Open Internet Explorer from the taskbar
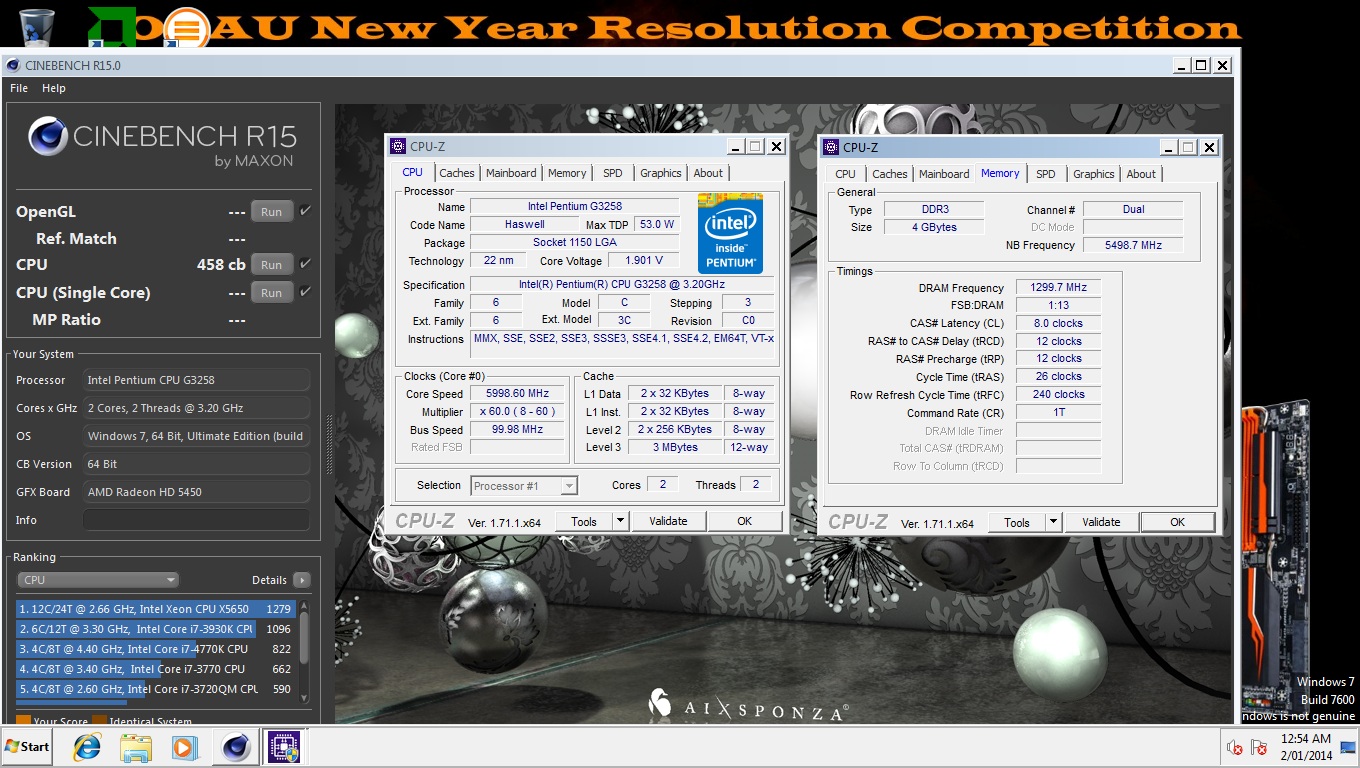 click(87, 747)
